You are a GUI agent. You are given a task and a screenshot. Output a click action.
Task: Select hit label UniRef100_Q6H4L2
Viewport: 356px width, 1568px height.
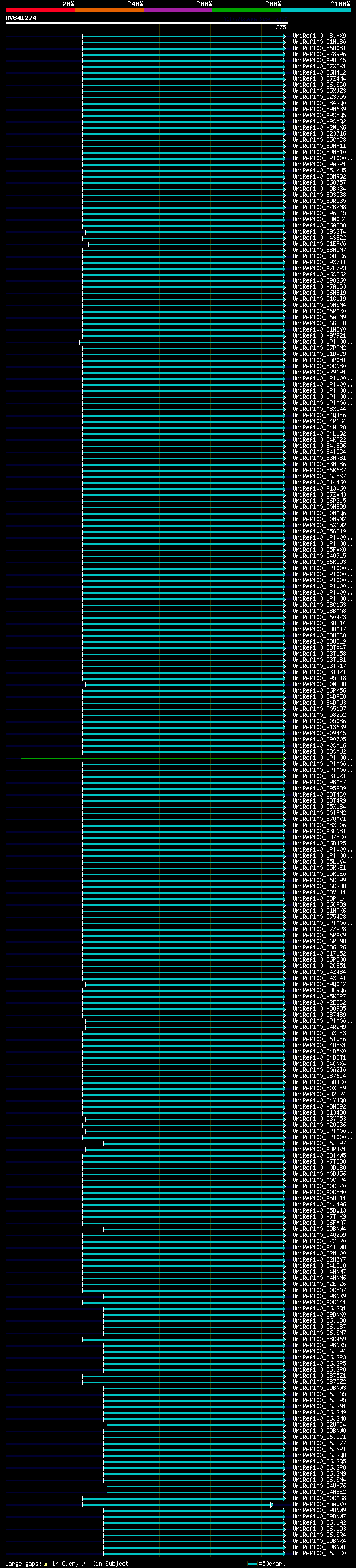coord(319,72)
